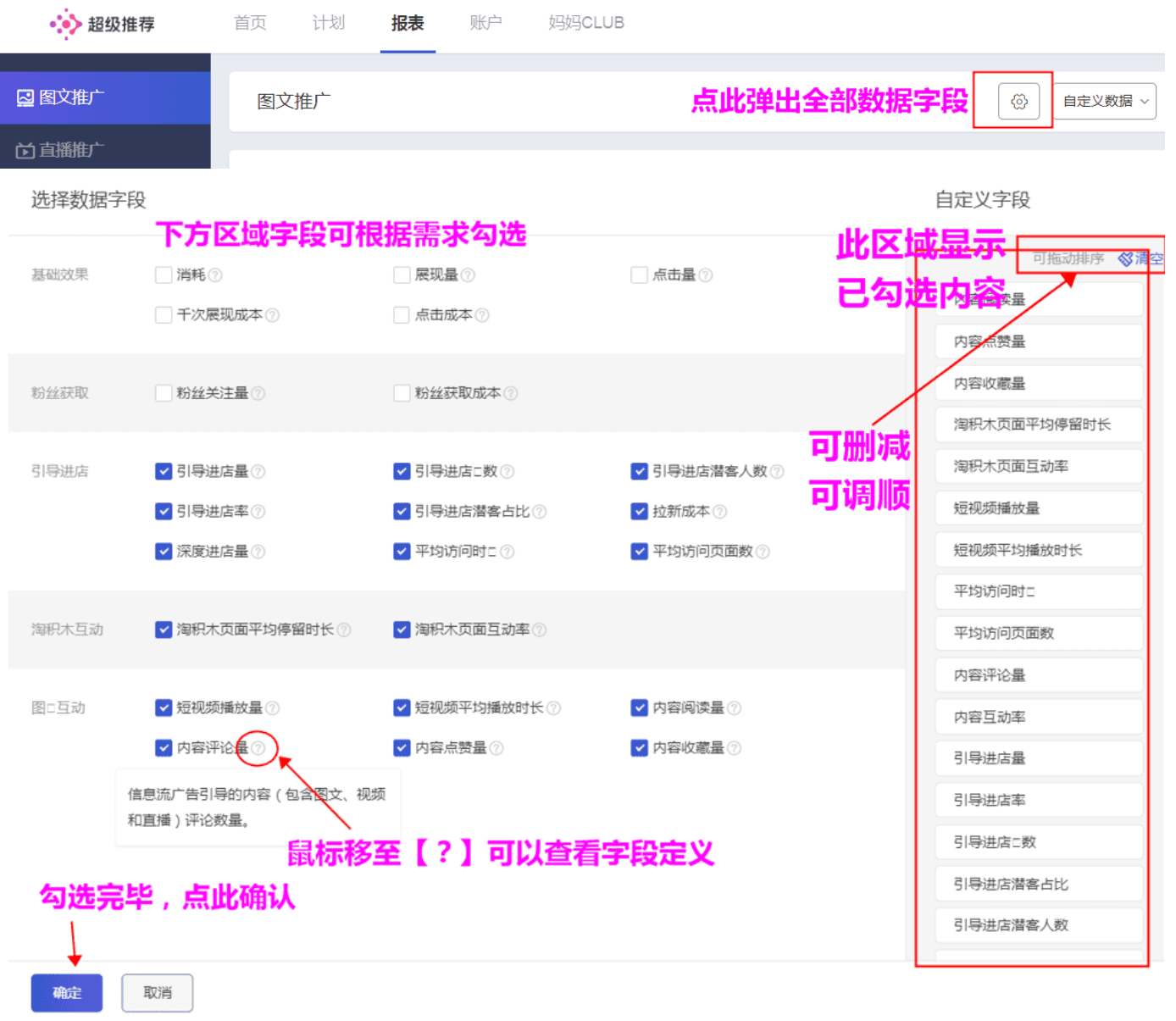
Task: Open the 自定义数据 dropdown
Action: (x=1103, y=101)
